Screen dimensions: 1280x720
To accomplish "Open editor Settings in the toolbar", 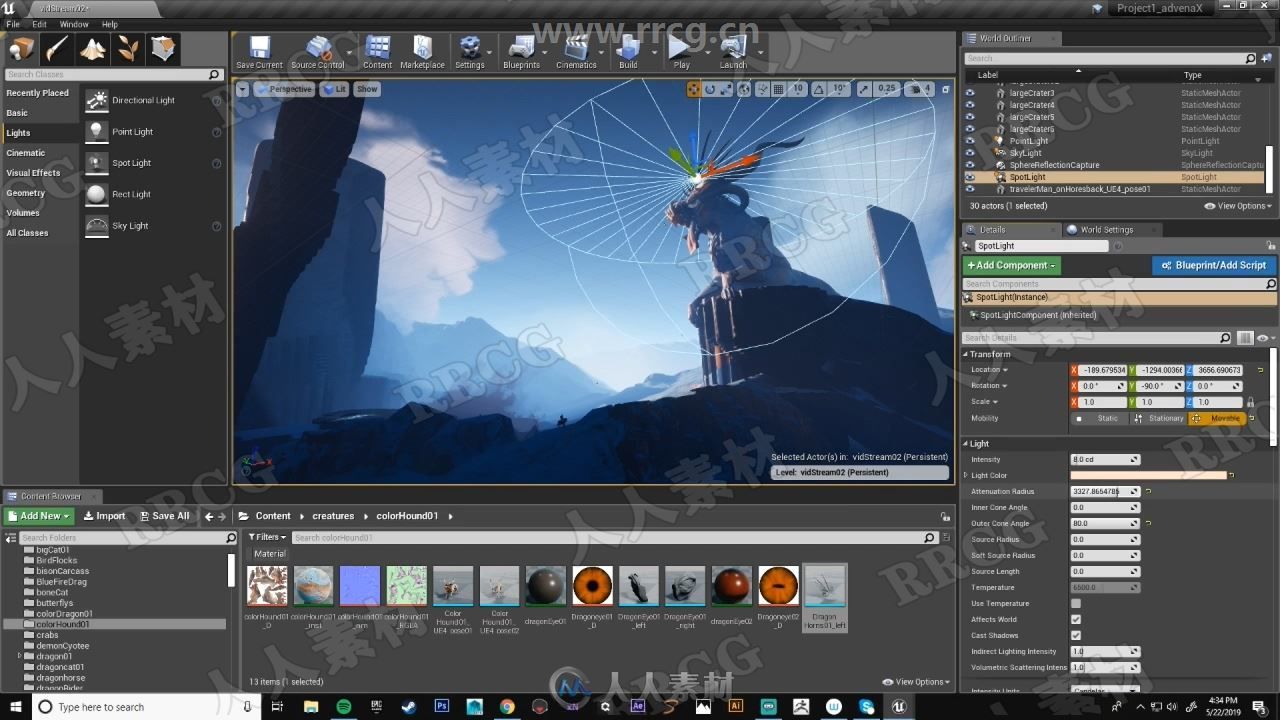I will coord(469,51).
